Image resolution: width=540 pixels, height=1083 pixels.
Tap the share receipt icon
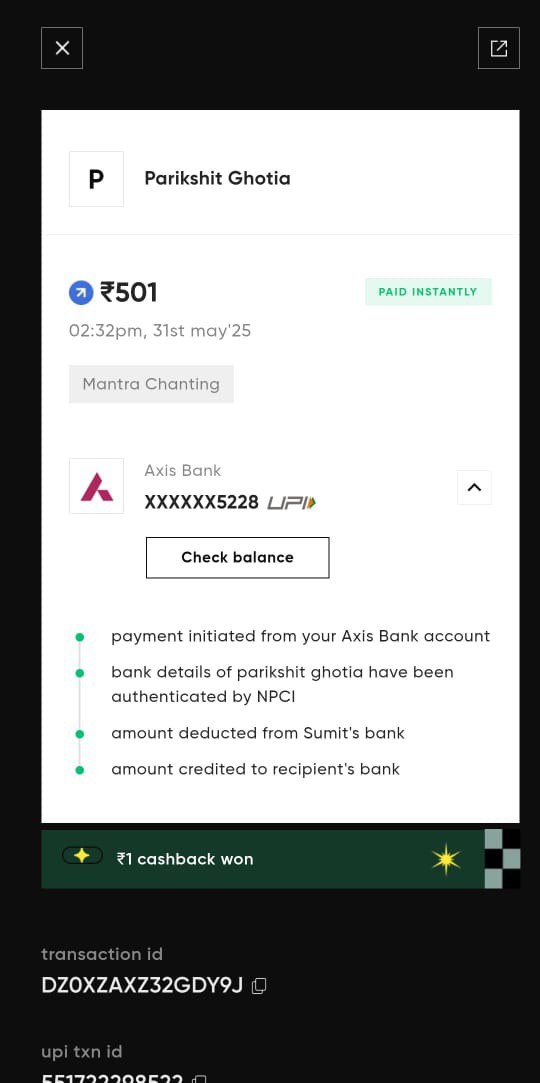(x=499, y=48)
